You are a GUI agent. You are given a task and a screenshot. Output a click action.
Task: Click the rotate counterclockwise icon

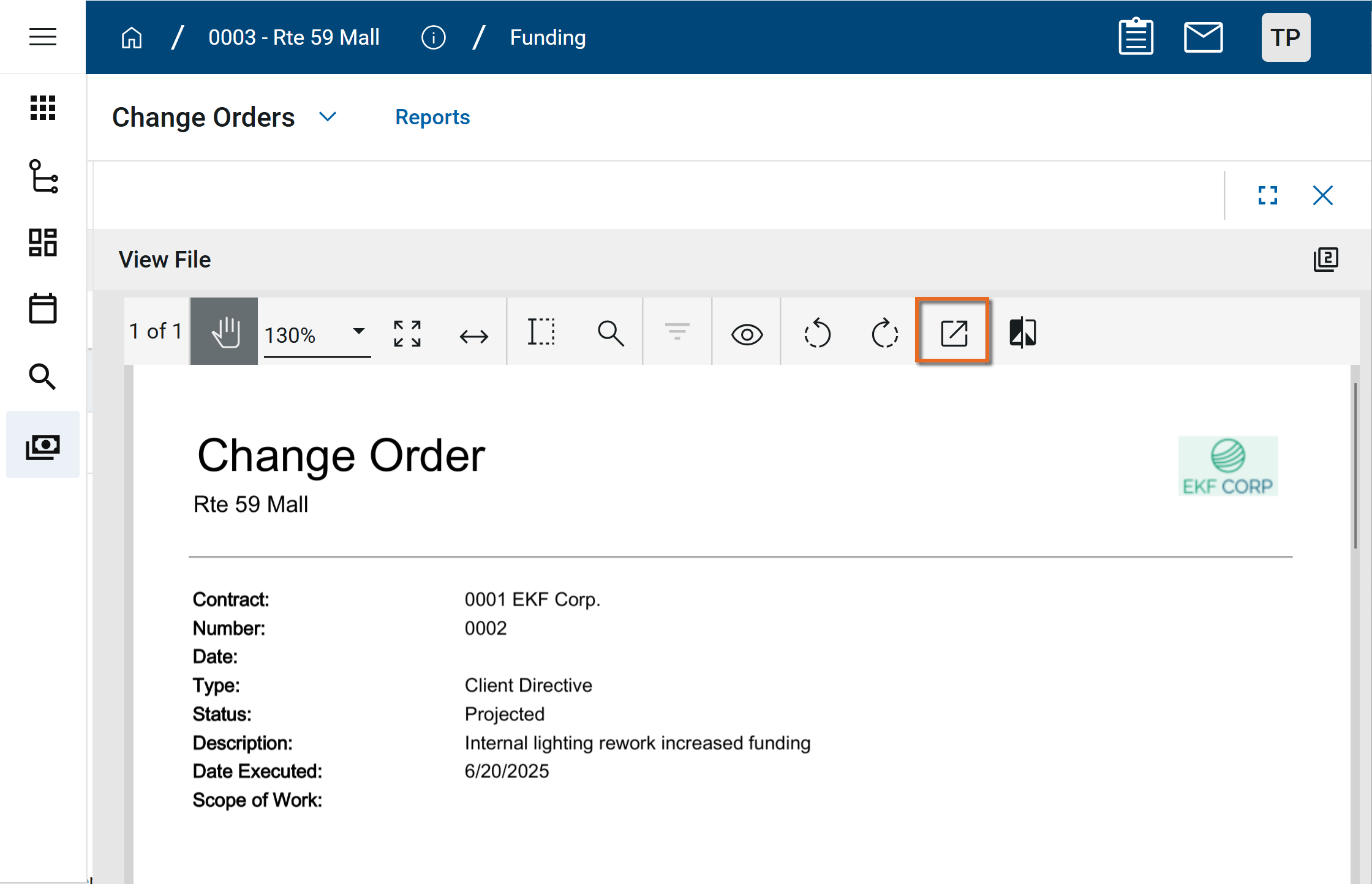pyautogui.click(x=817, y=333)
